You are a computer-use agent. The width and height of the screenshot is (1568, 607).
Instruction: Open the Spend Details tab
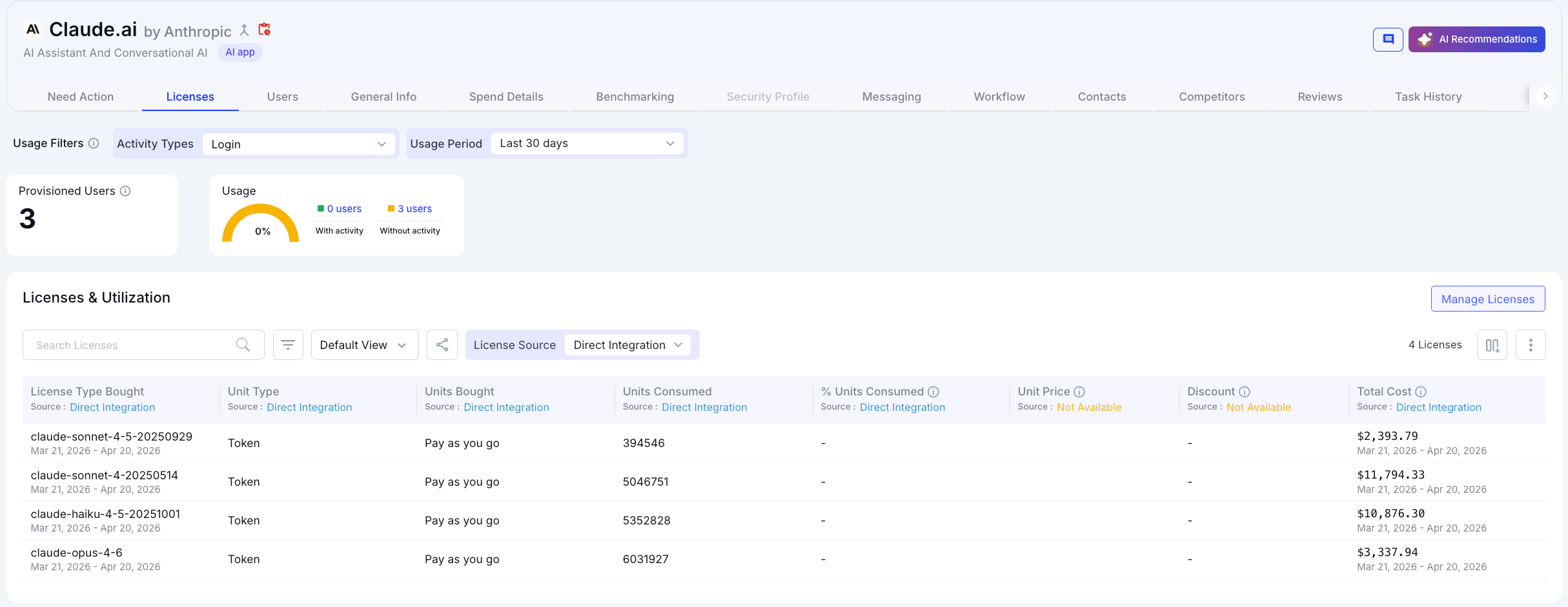click(506, 97)
